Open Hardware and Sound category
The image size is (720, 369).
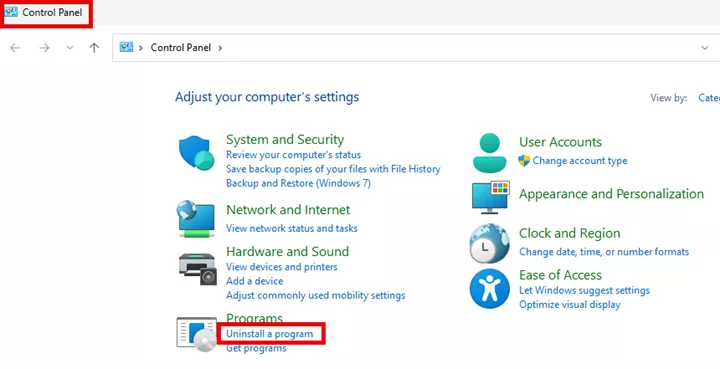coord(287,252)
